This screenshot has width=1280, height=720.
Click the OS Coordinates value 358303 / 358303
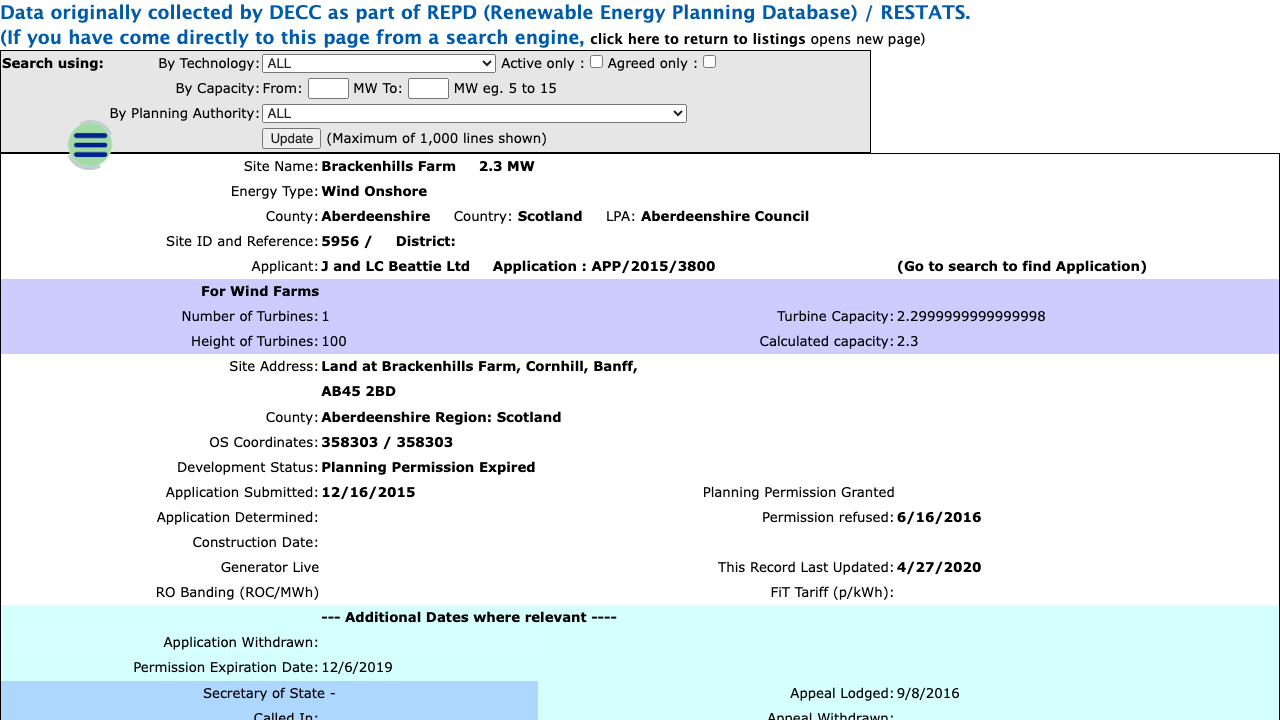(x=387, y=442)
